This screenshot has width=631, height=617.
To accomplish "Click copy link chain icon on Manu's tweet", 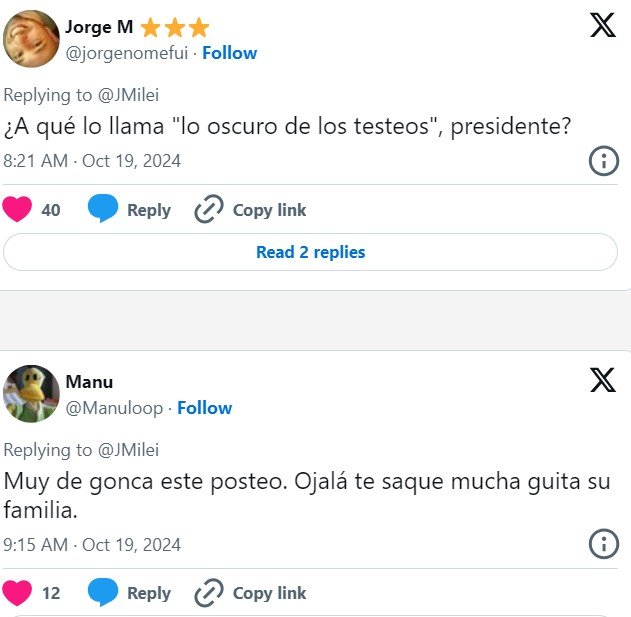I will (208, 593).
